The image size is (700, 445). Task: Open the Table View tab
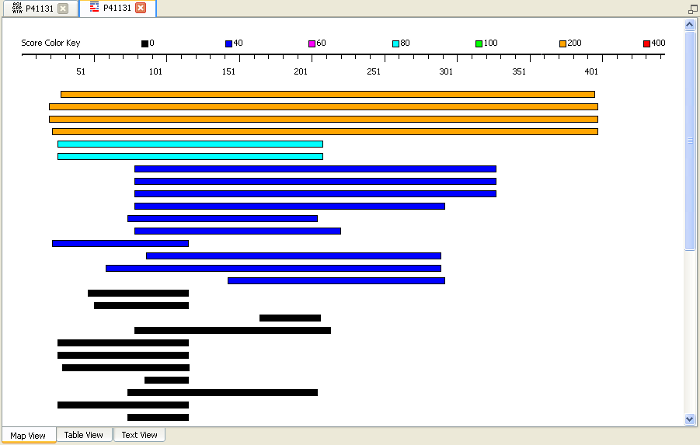pyautogui.click(x=83, y=435)
